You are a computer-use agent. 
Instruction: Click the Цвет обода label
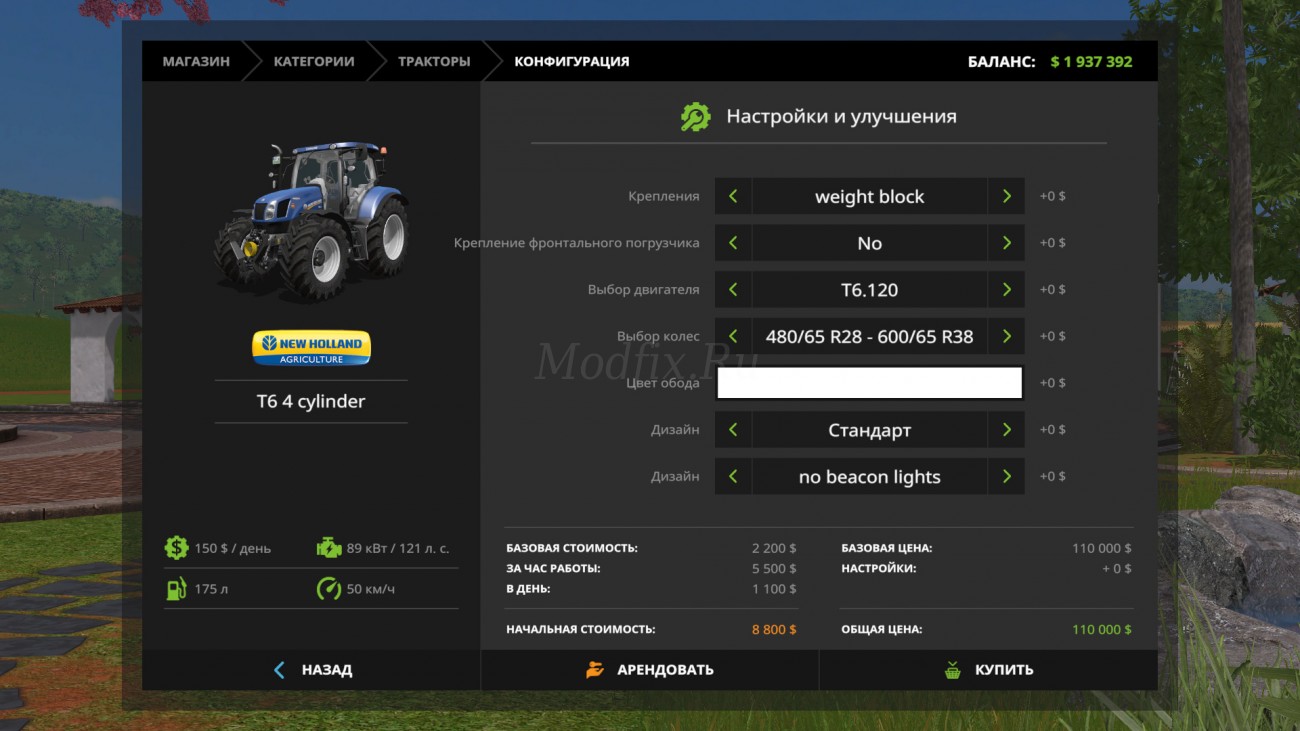(662, 383)
